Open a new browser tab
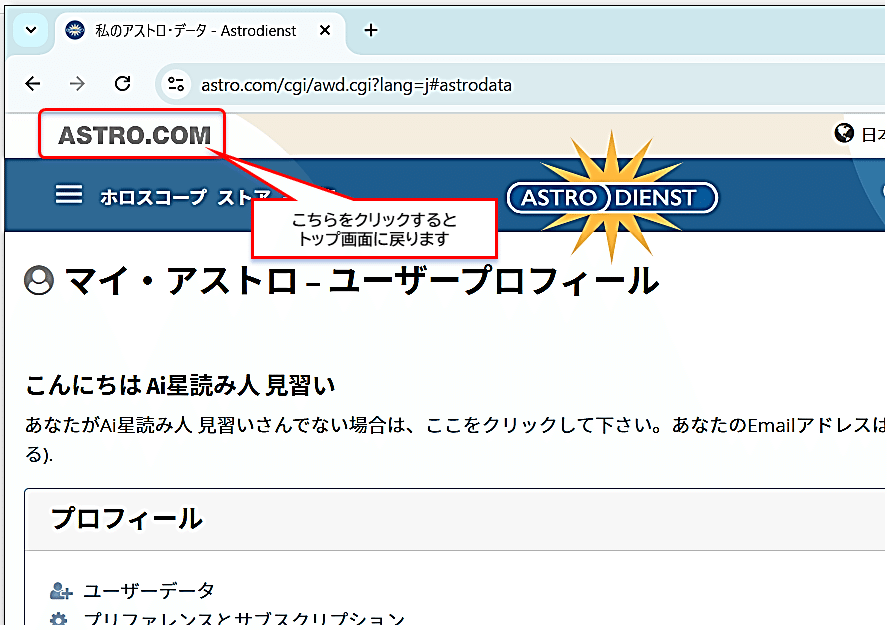The height and width of the screenshot is (630, 887). click(371, 31)
